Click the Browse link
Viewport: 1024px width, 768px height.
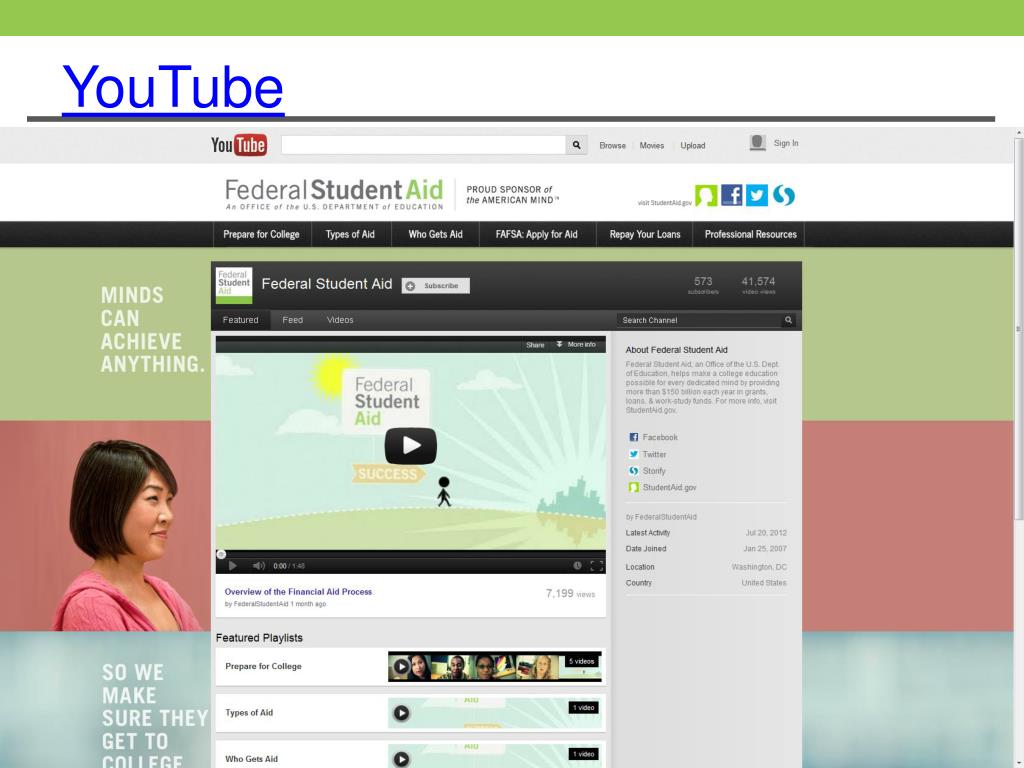pyautogui.click(x=613, y=146)
